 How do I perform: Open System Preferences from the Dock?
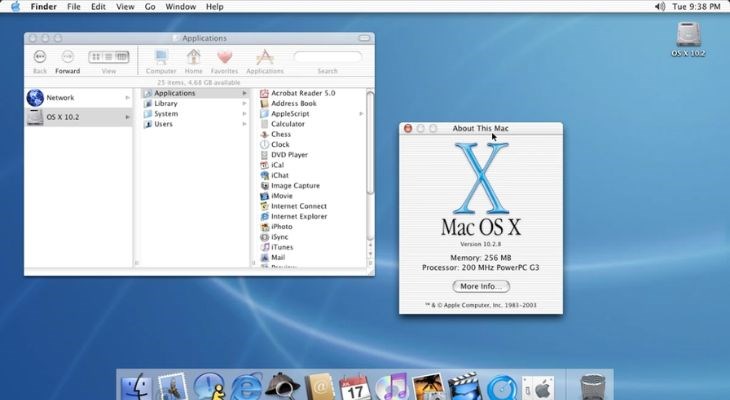(538, 387)
